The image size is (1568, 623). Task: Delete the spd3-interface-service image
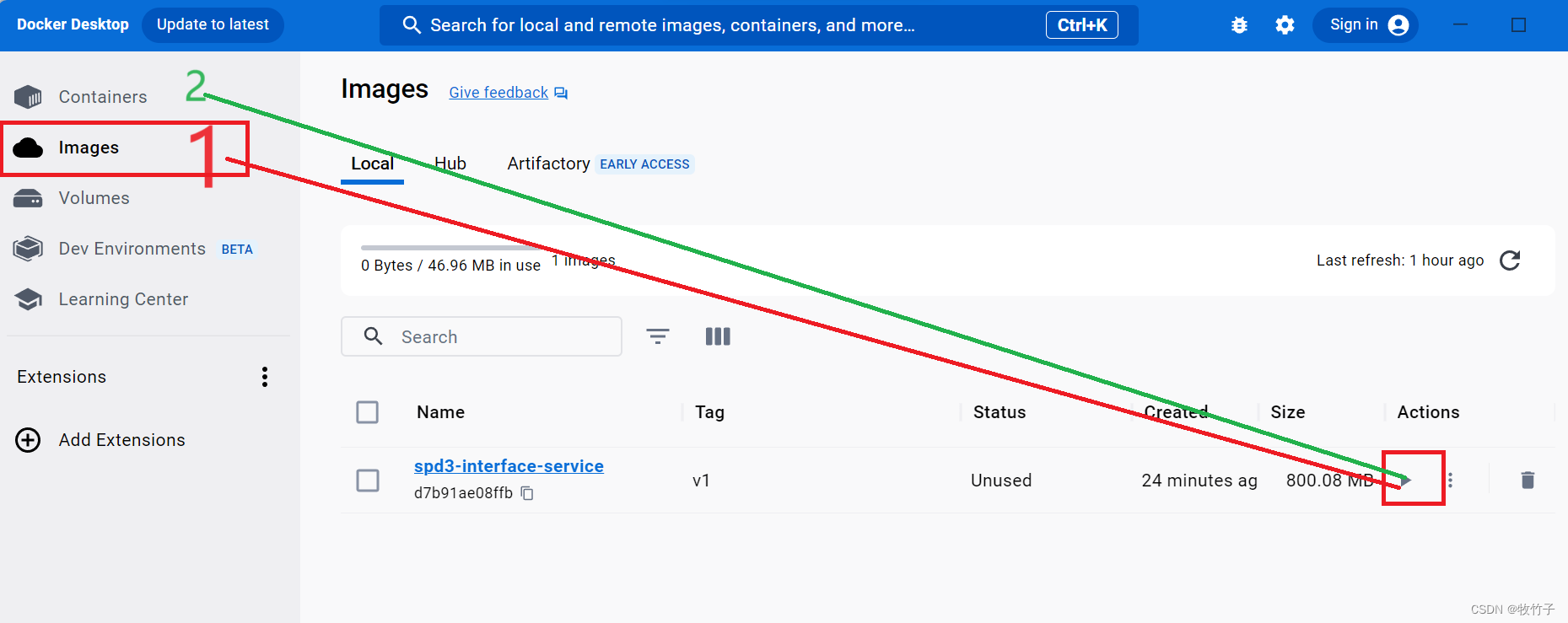pyautogui.click(x=1528, y=481)
